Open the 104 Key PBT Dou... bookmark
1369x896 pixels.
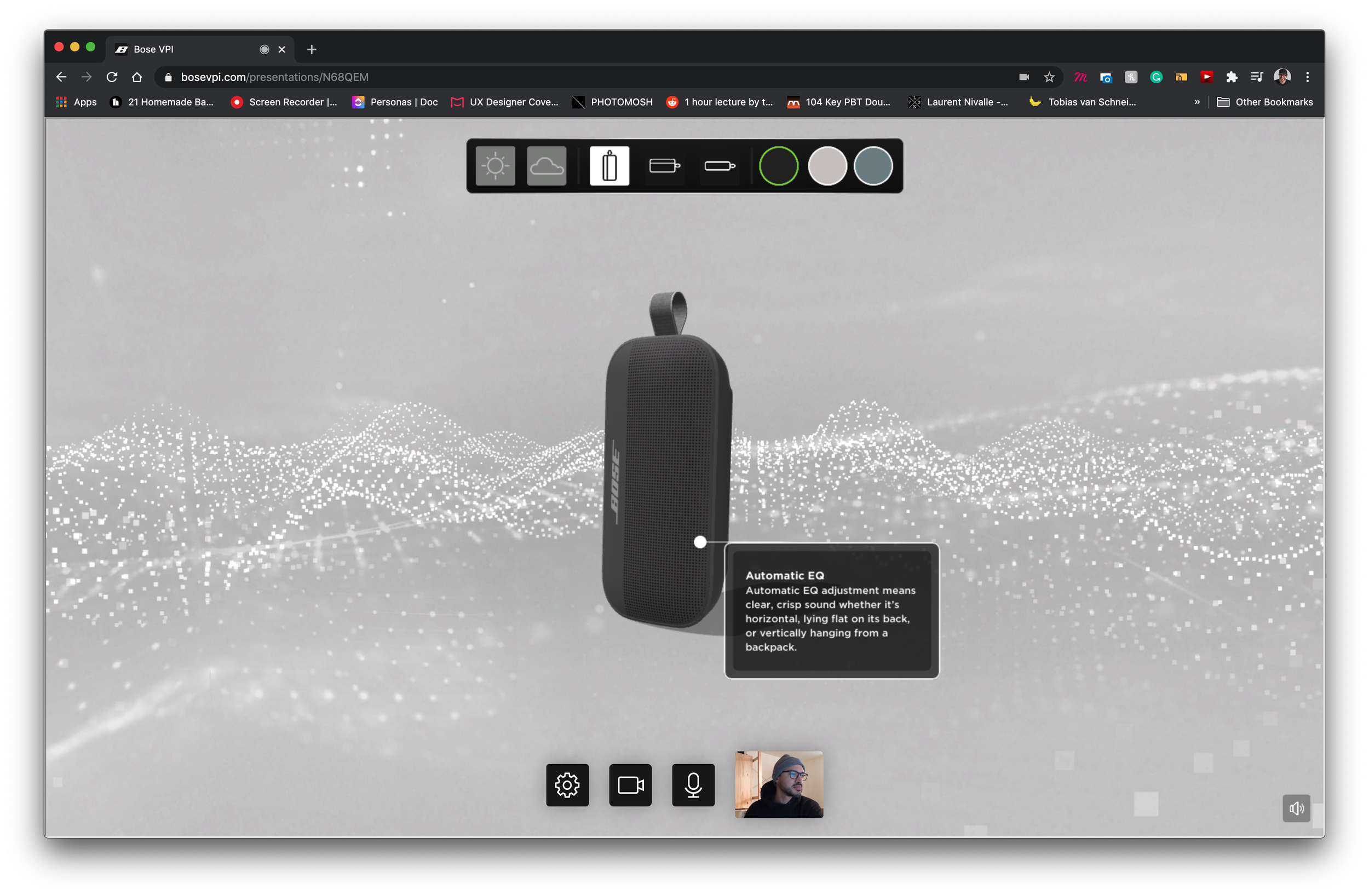pyautogui.click(x=839, y=102)
